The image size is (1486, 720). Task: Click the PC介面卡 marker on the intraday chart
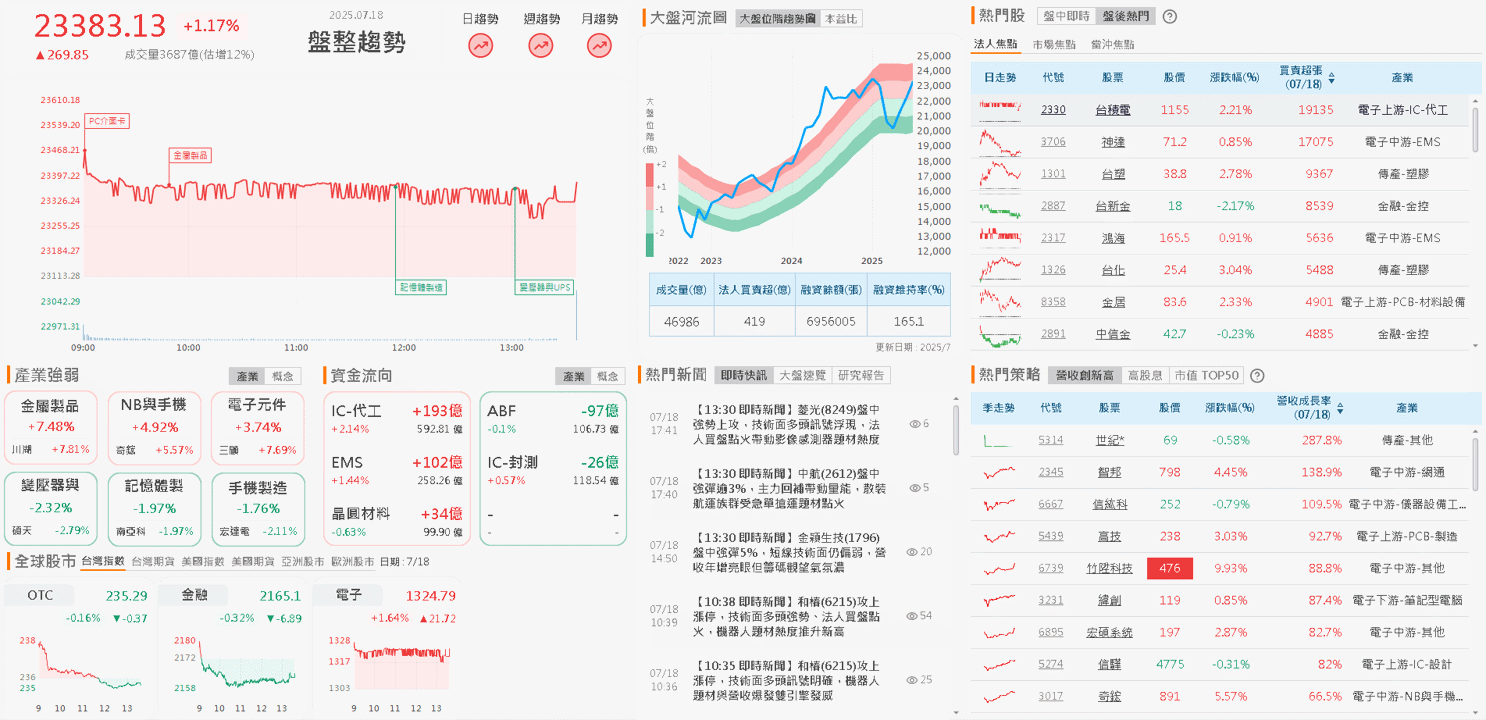[108, 121]
